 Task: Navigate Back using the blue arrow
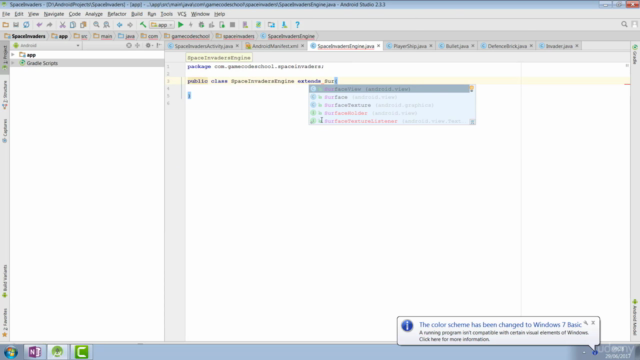click(120, 25)
